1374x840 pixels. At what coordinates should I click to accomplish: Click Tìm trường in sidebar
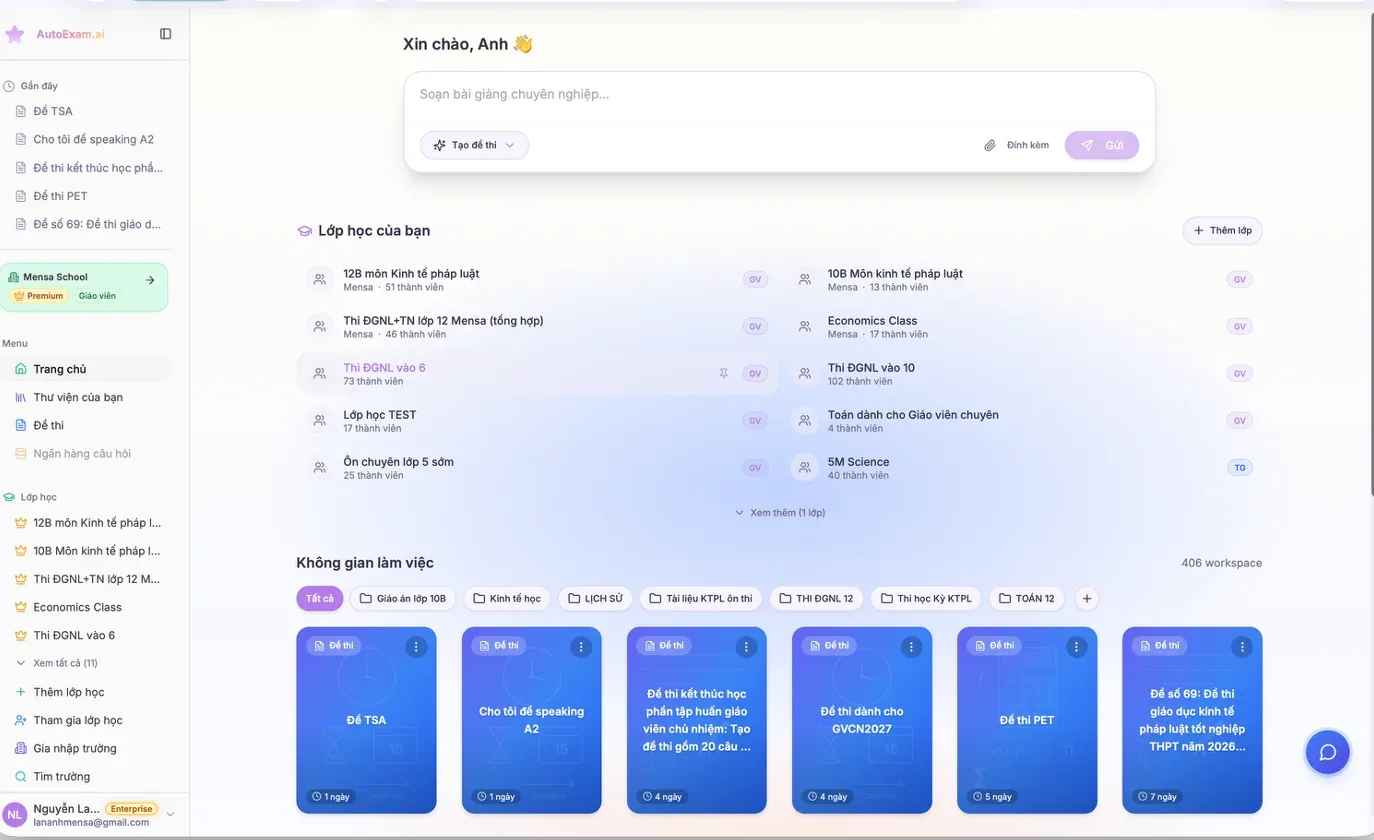click(86, 776)
